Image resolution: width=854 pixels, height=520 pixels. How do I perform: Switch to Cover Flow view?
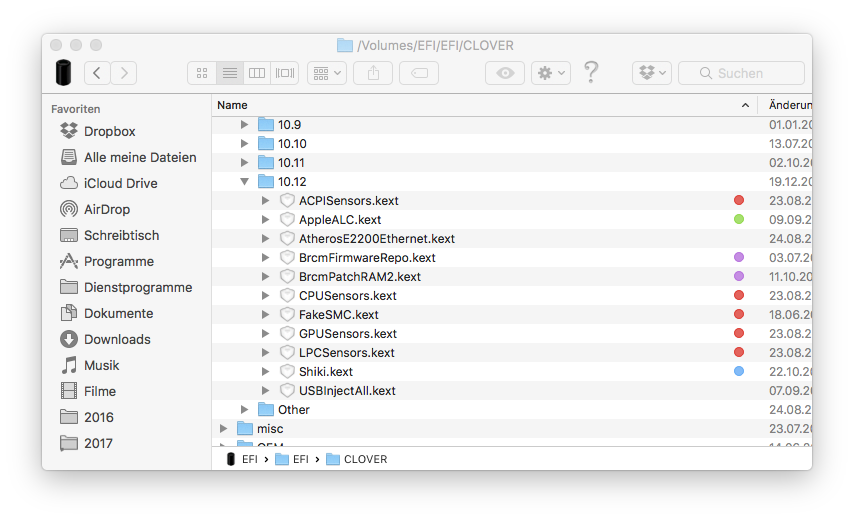tap(285, 73)
